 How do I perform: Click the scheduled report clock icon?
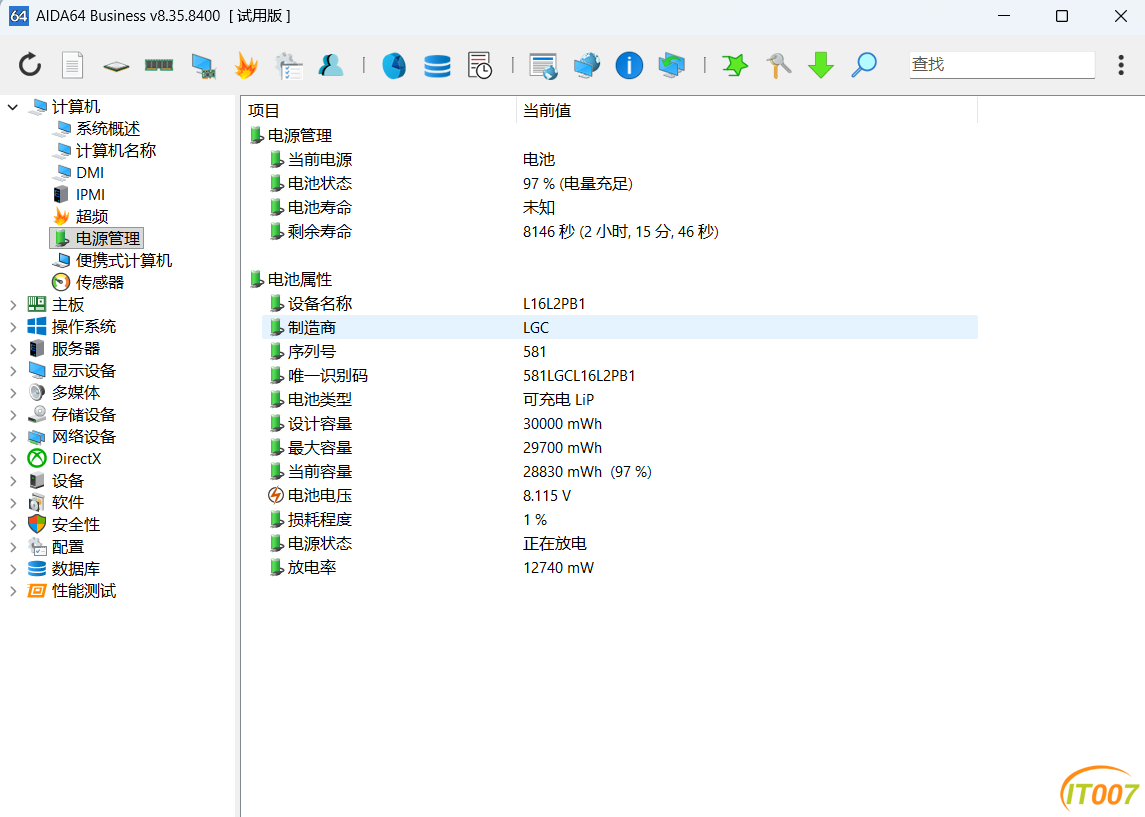click(x=480, y=65)
